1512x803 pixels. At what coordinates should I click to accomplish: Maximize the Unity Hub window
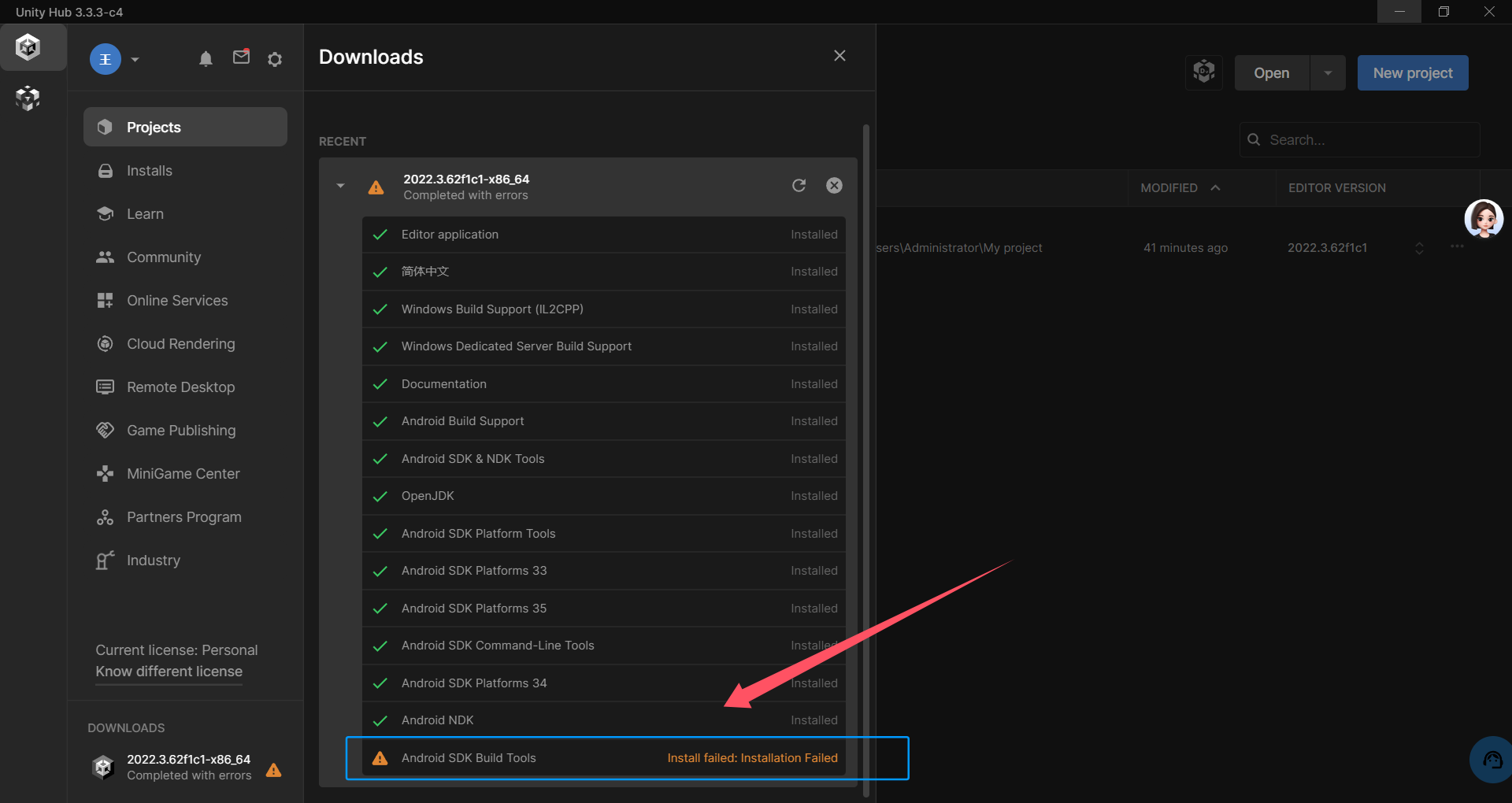coord(1443,11)
